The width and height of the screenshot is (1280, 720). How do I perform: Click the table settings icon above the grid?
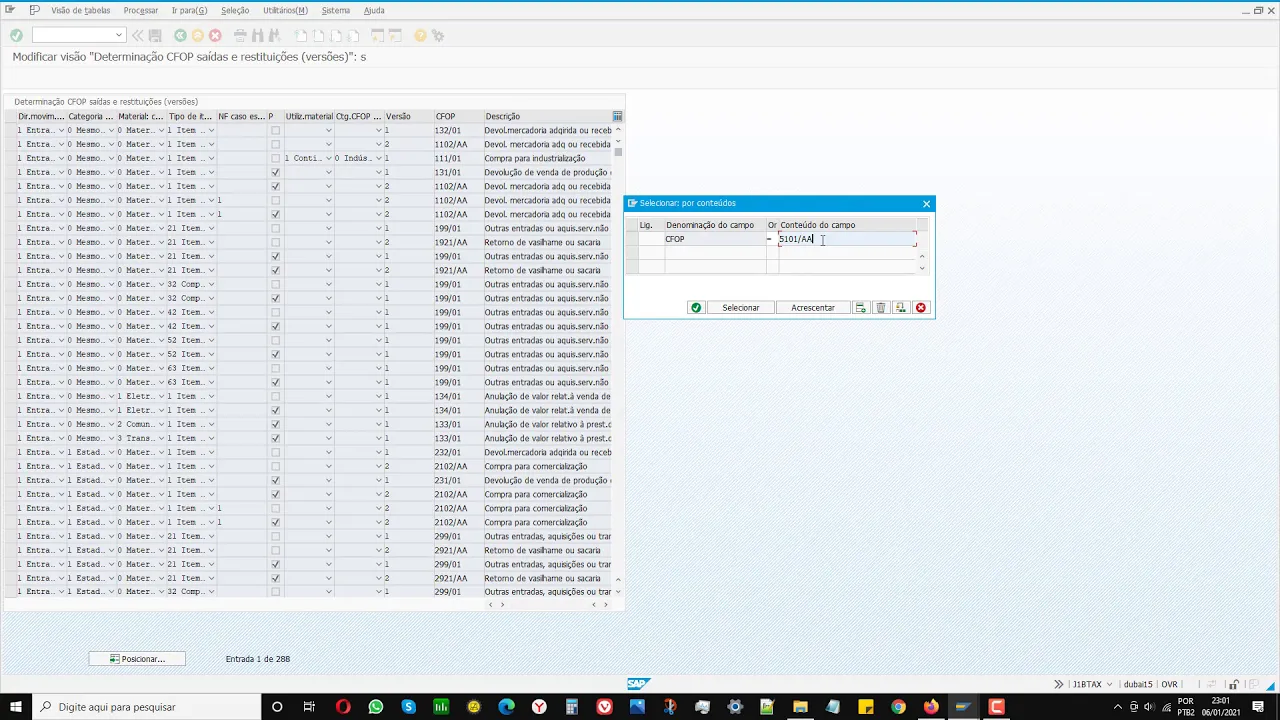tap(617, 116)
